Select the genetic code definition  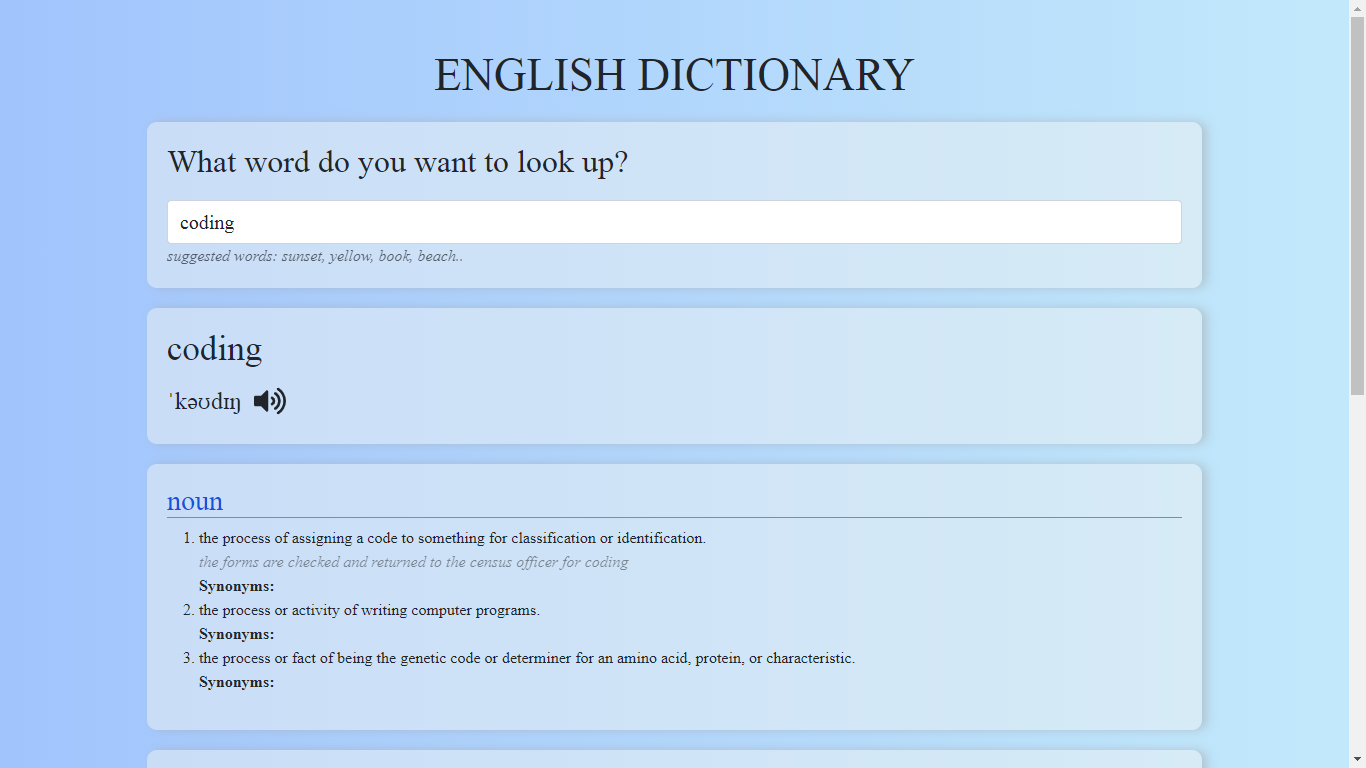tap(526, 658)
